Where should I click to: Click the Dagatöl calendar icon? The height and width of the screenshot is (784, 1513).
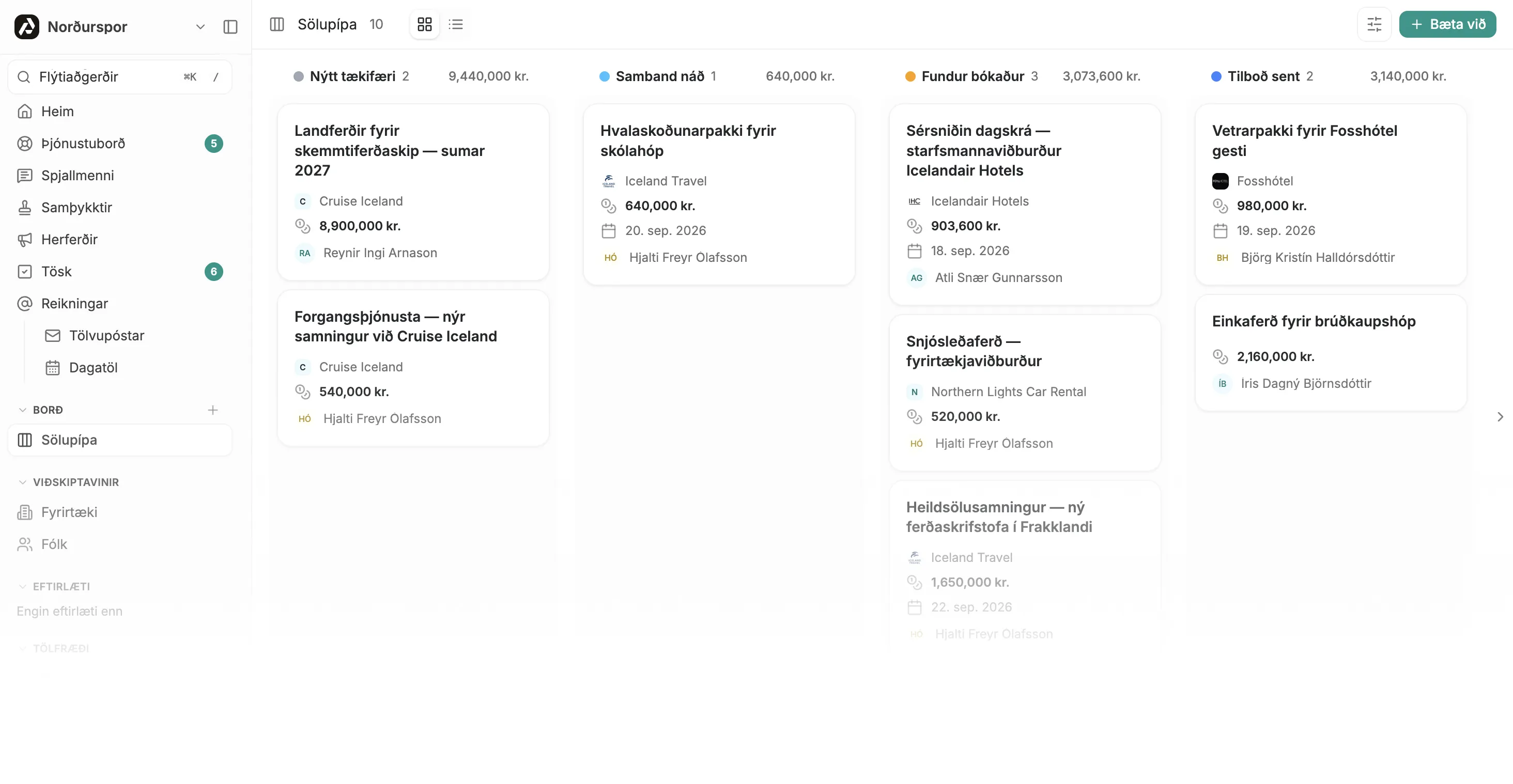pos(53,368)
